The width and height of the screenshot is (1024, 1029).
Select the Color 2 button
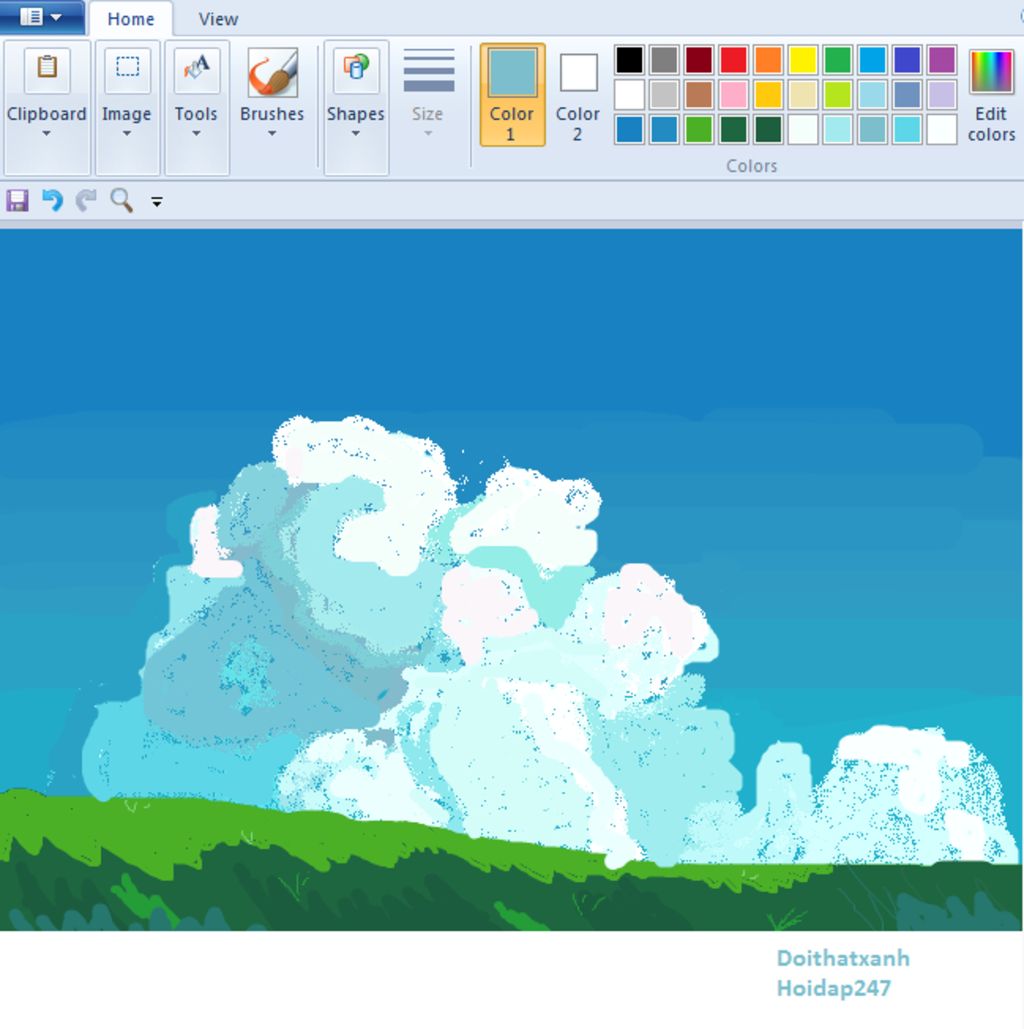pos(578,94)
